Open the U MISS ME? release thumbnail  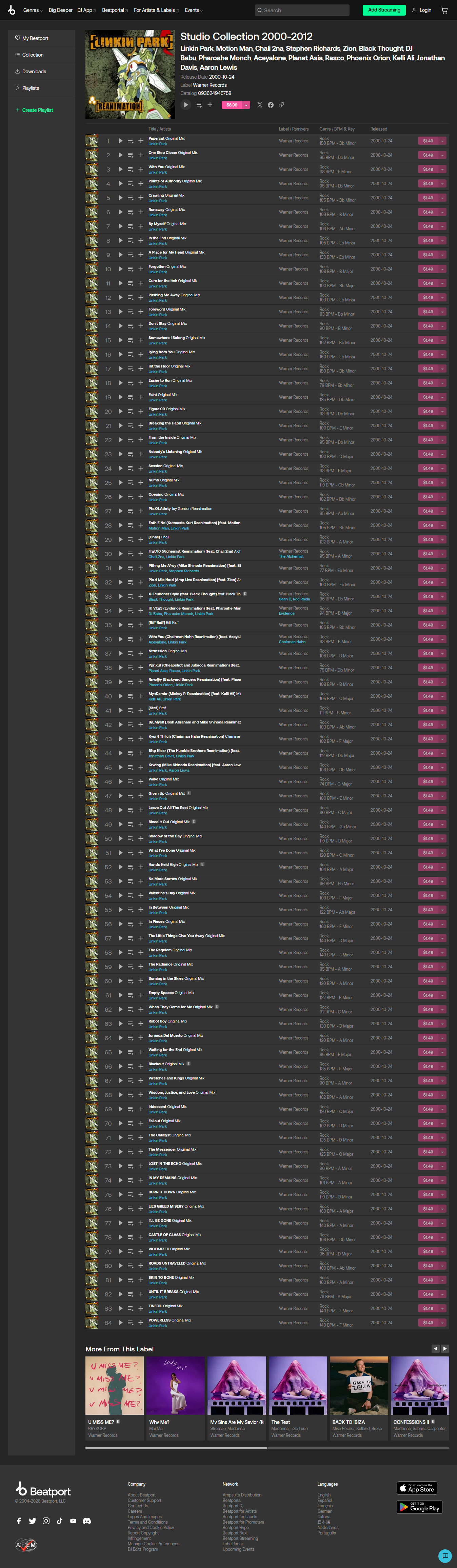coord(114,1385)
